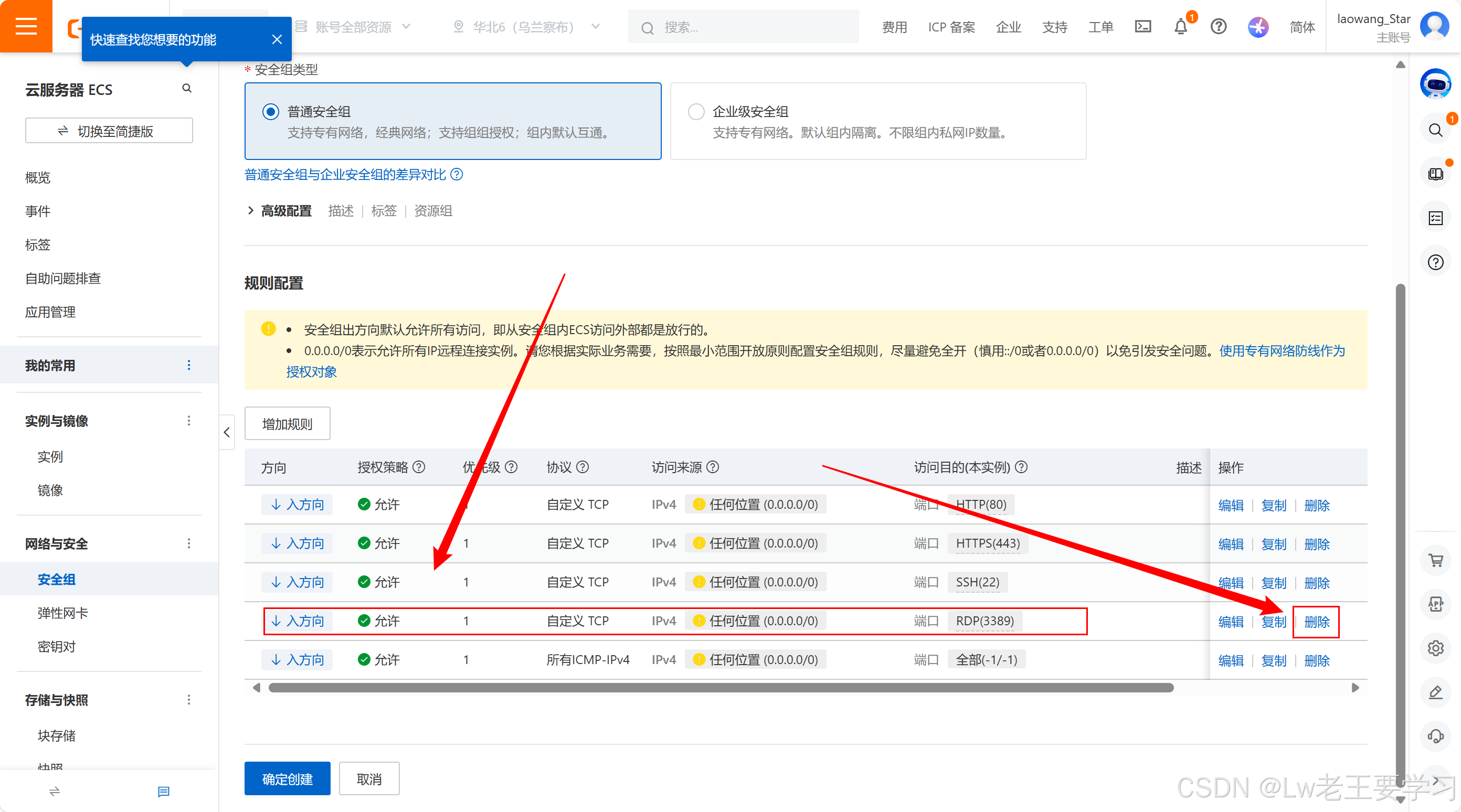Open the edit feedback pencil icon
Image resolution: width=1461 pixels, height=812 pixels.
click(x=1435, y=692)
